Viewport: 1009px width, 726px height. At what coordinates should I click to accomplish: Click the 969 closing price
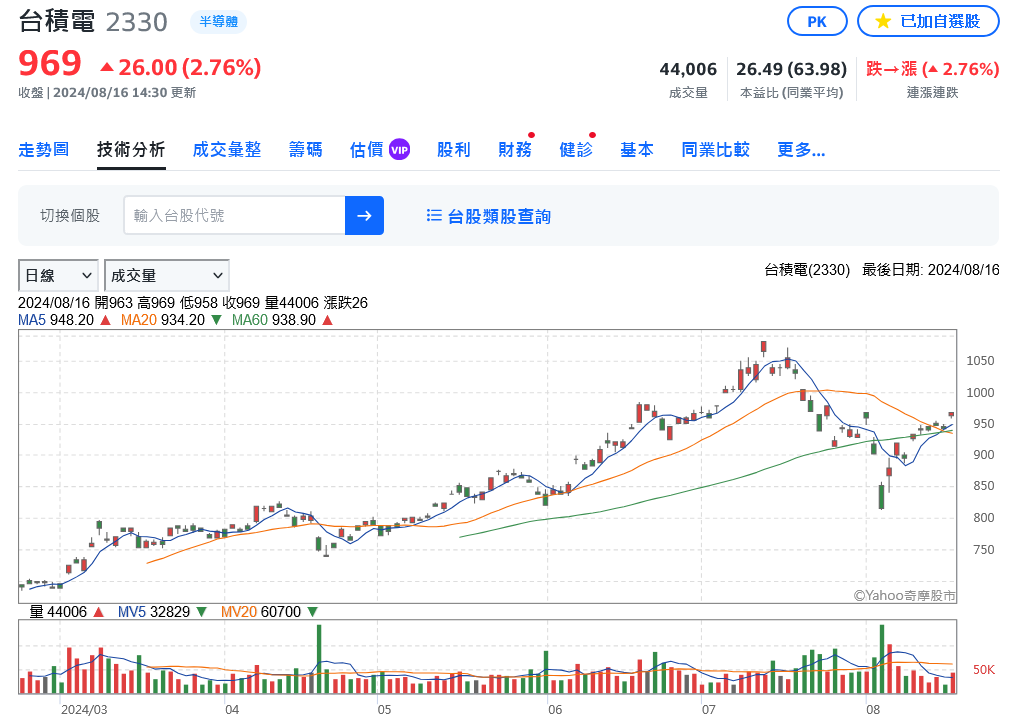50,64
